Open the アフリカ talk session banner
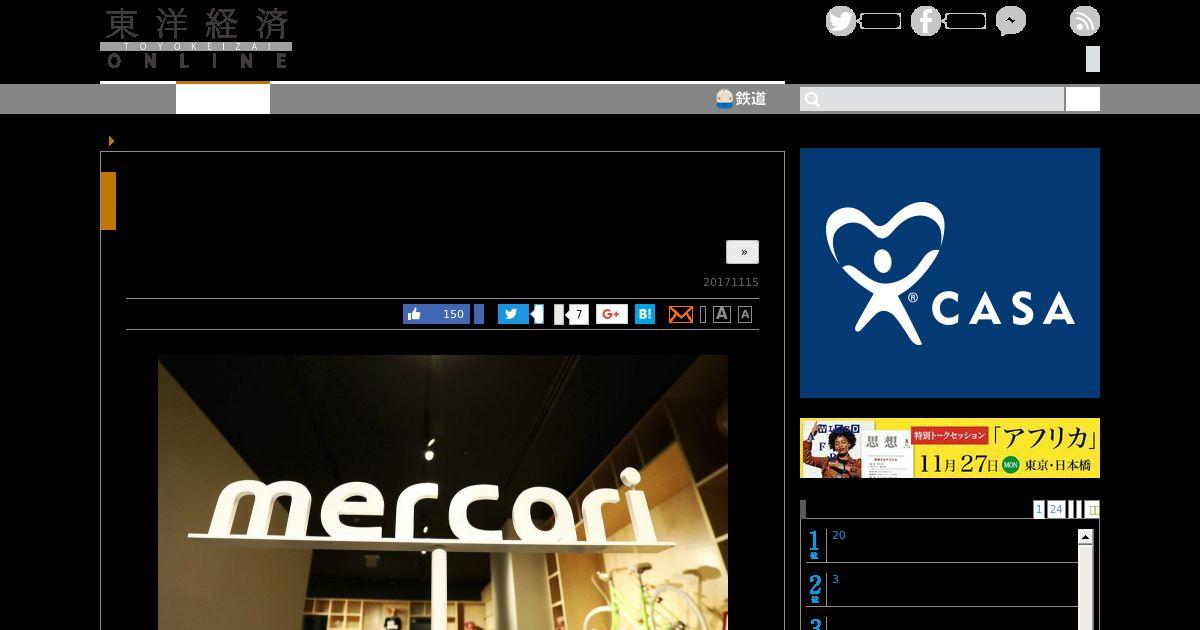 [x=950, y=448]
